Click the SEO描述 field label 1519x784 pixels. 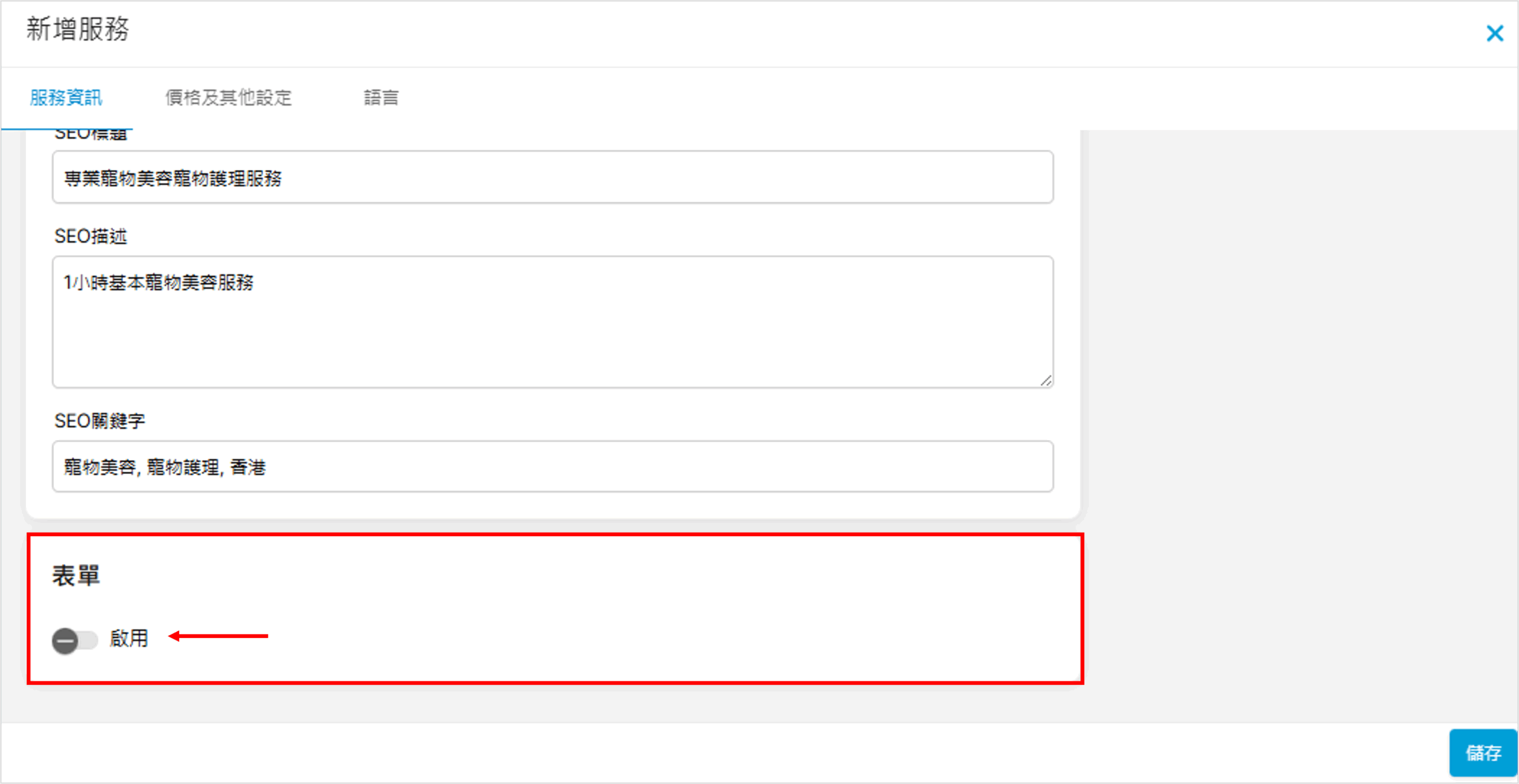tap(90, 237)
